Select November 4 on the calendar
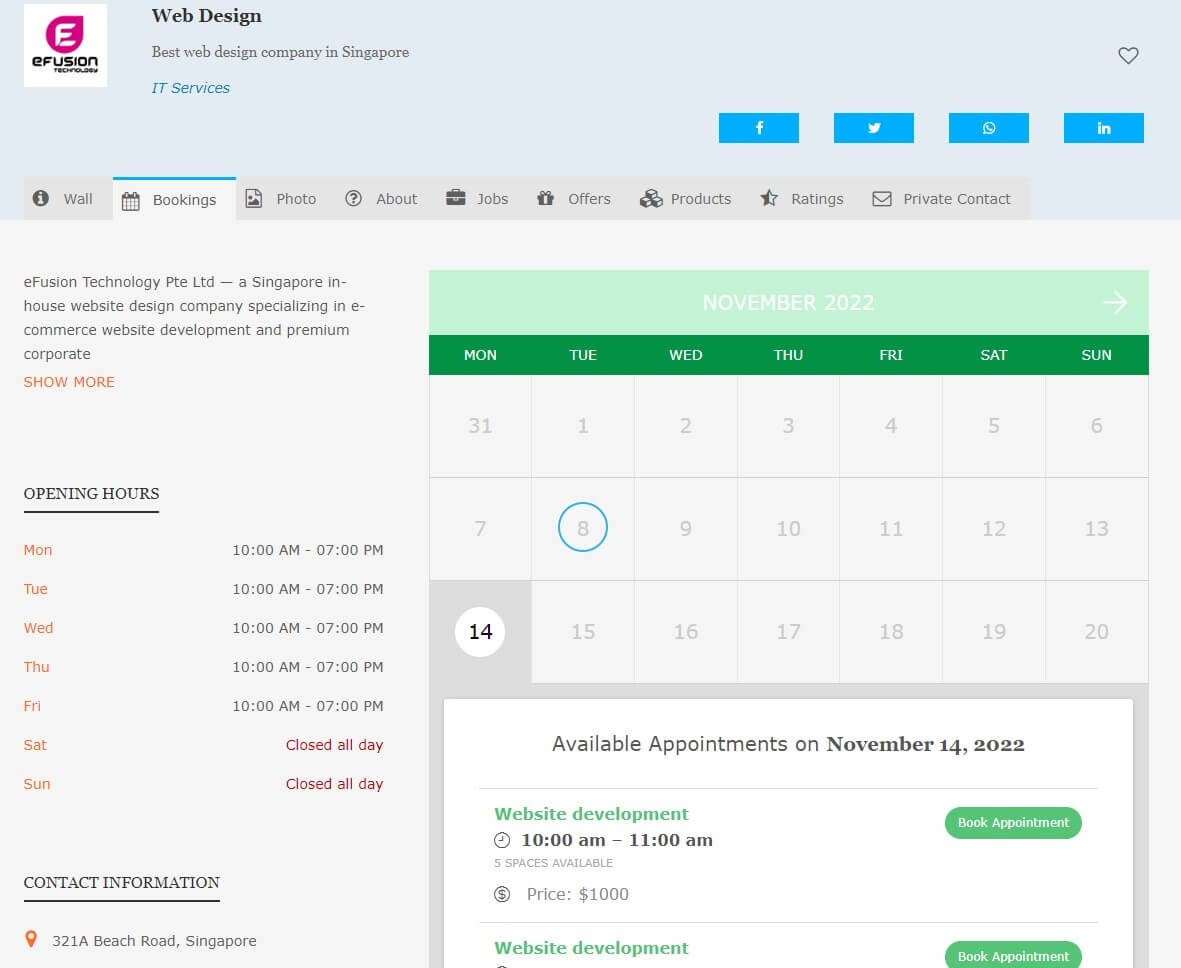Image resolution: width=1181 pixels, height=968 pixels. 891,426
